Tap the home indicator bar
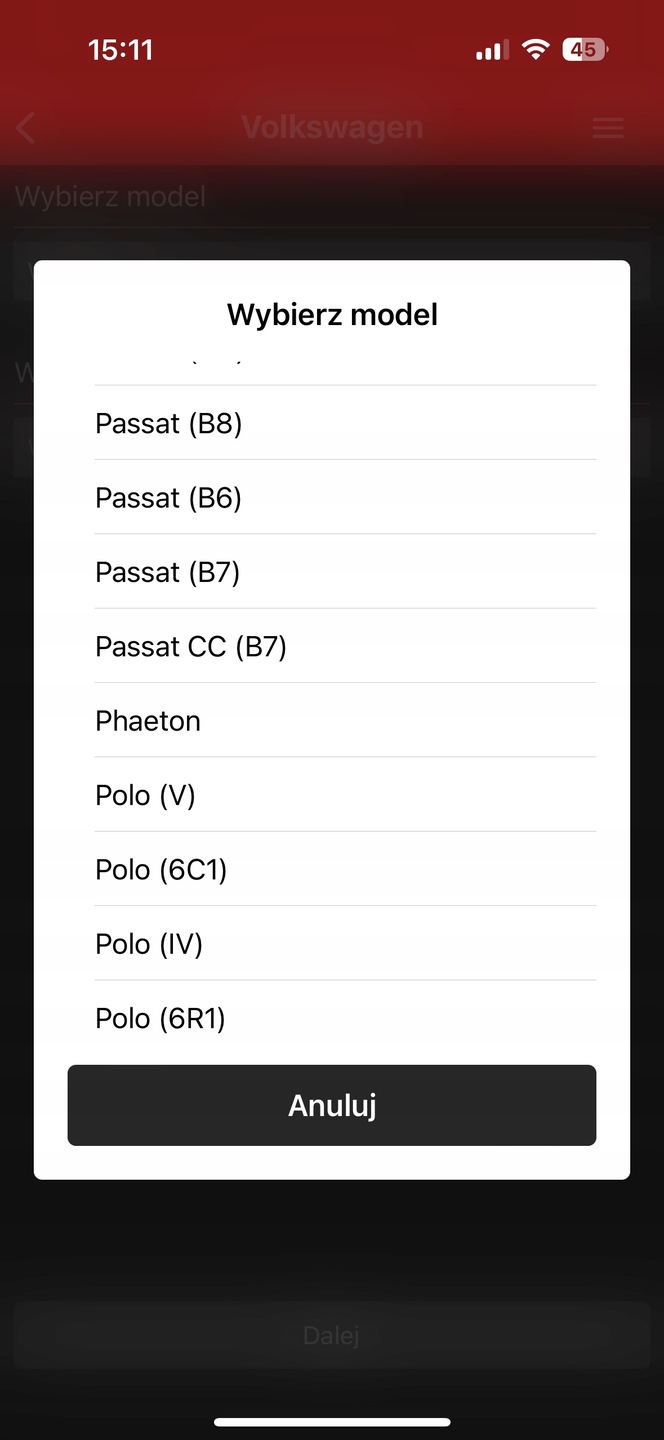This screenshot has width=664, height=1440. (332, 1421)
